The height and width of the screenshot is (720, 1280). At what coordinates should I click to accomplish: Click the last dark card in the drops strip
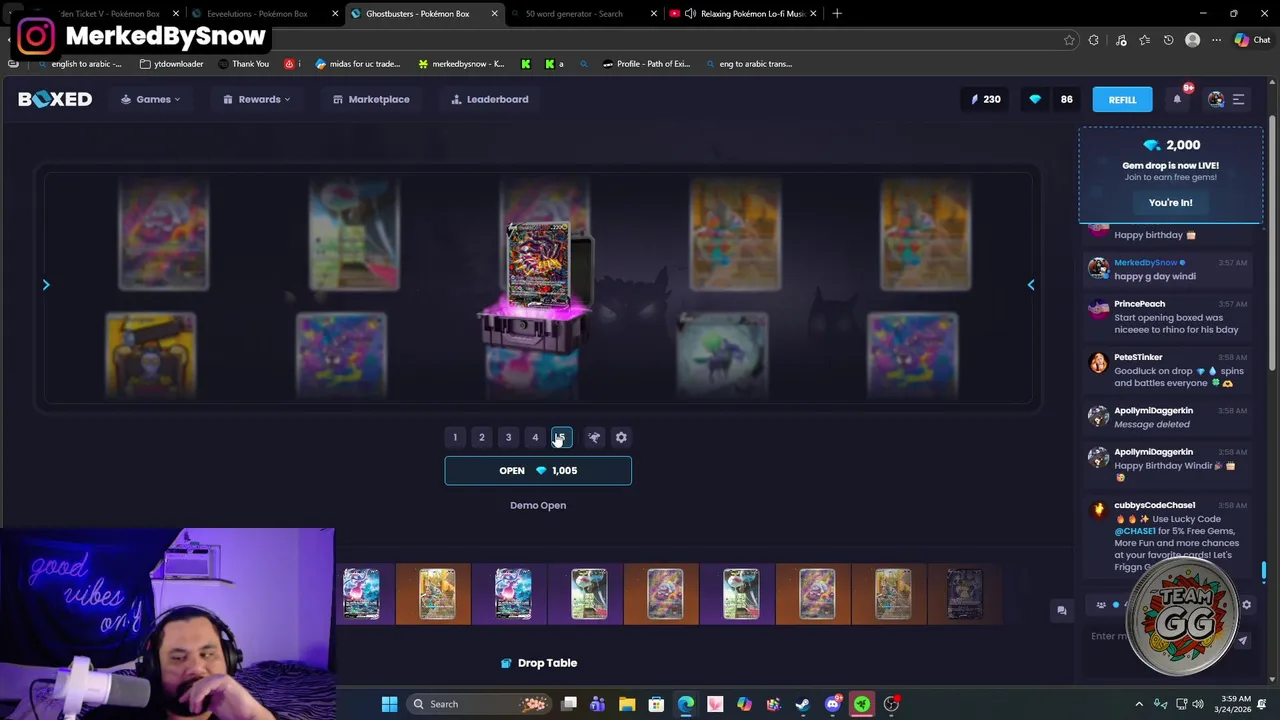click(965, 594)
